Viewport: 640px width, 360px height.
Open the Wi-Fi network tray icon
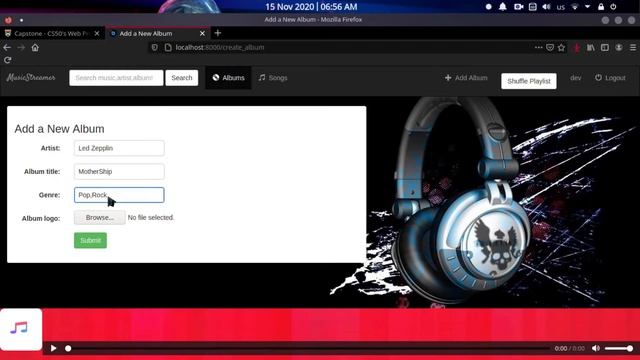point(575,7)
